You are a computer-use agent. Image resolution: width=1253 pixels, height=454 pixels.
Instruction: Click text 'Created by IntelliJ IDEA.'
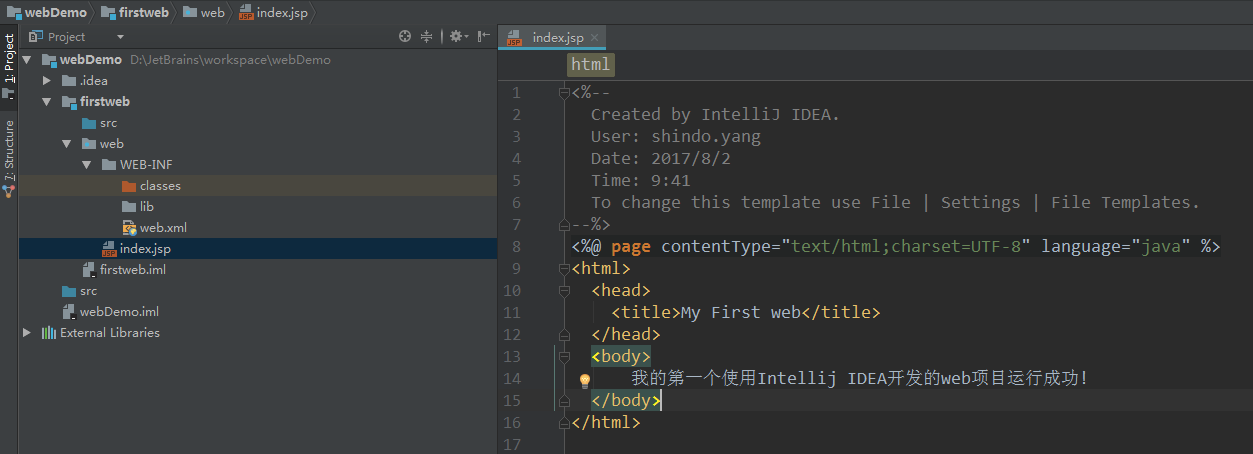[x=715, y=114]
